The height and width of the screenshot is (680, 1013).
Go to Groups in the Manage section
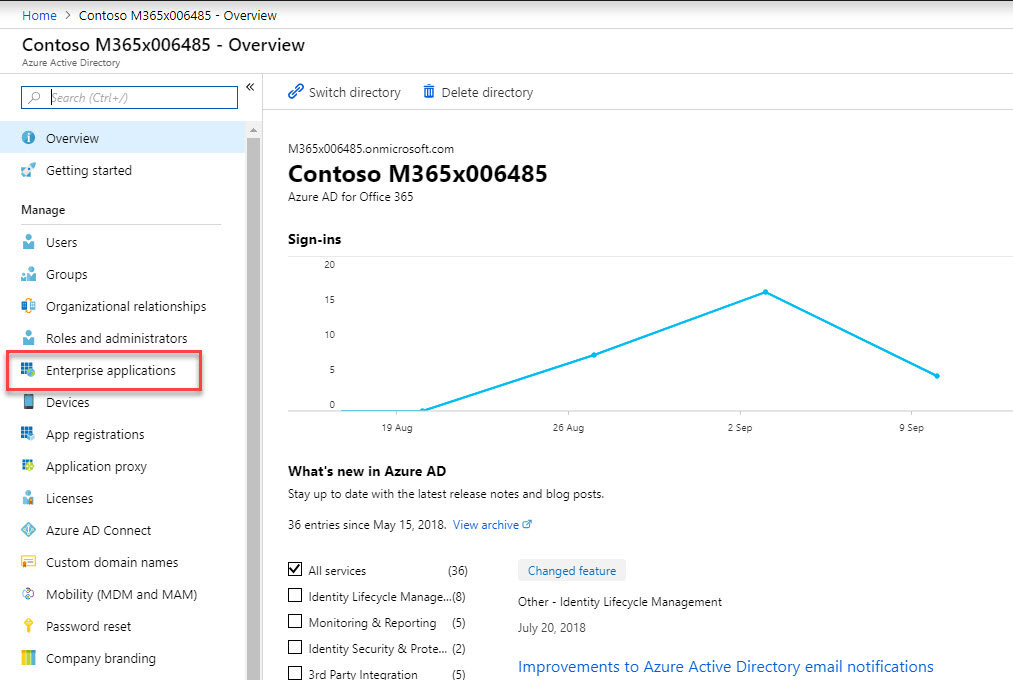pos(123,274)
